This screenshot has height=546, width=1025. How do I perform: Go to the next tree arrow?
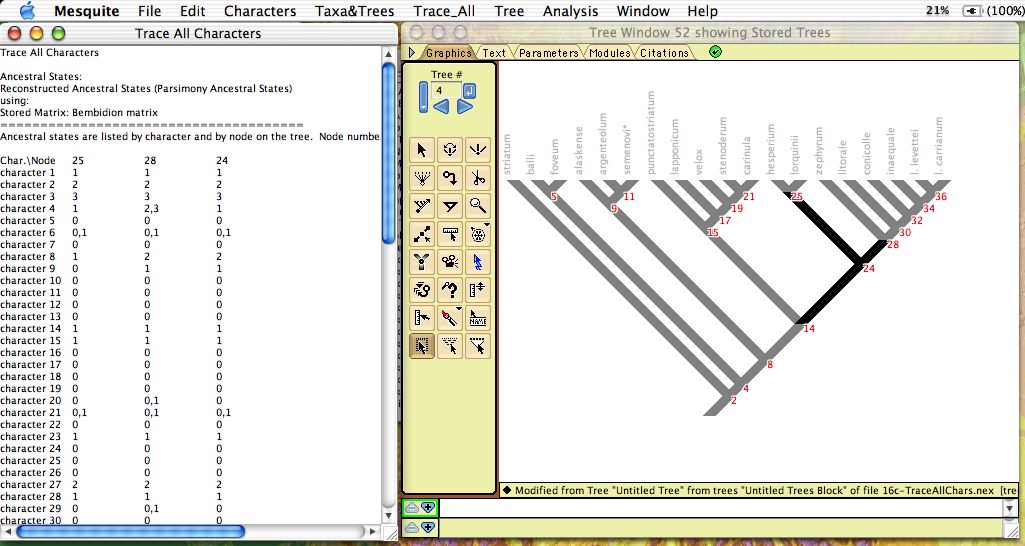point(465,107)
